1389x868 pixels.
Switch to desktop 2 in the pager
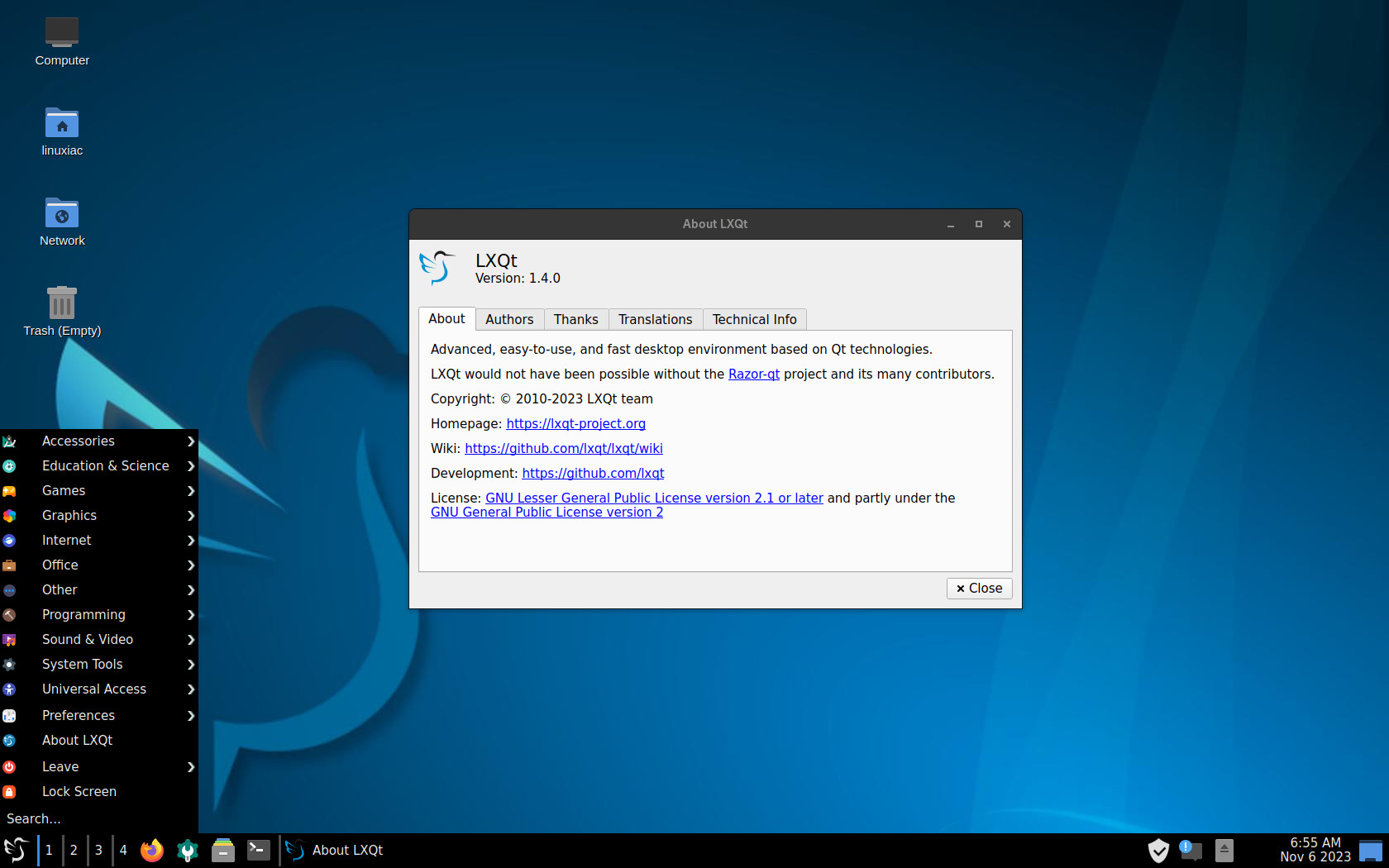74,850
